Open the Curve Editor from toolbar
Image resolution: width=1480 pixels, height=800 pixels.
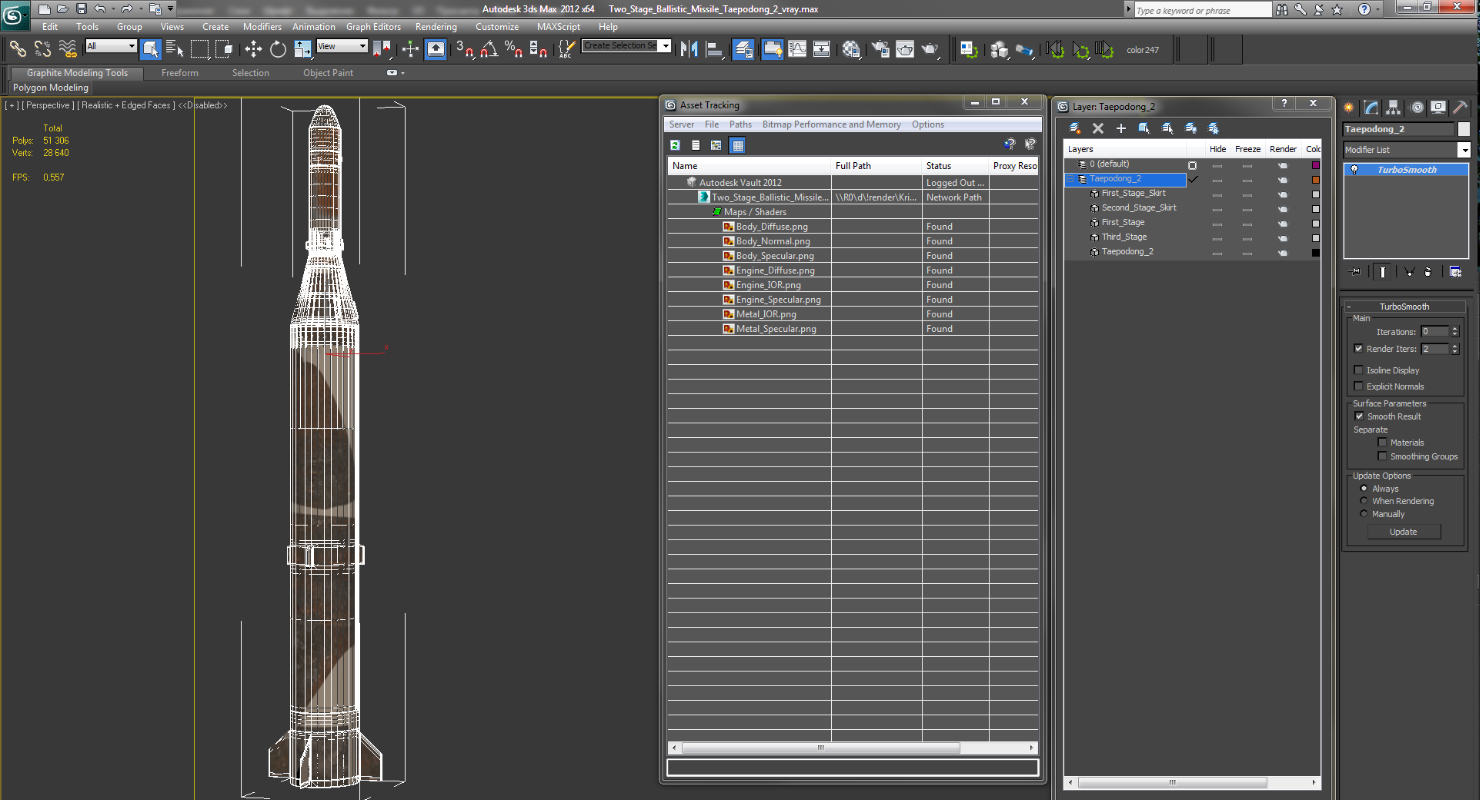coord(798,49)
